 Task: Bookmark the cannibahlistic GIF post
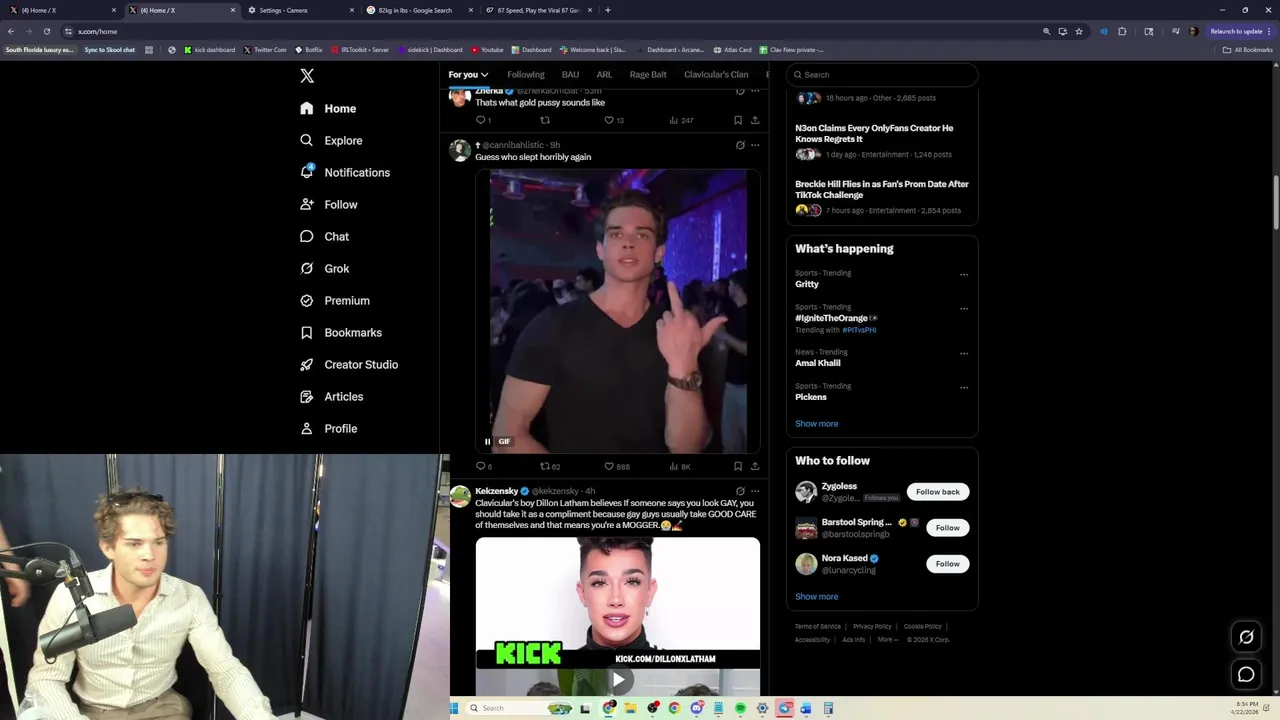(738, 466)
